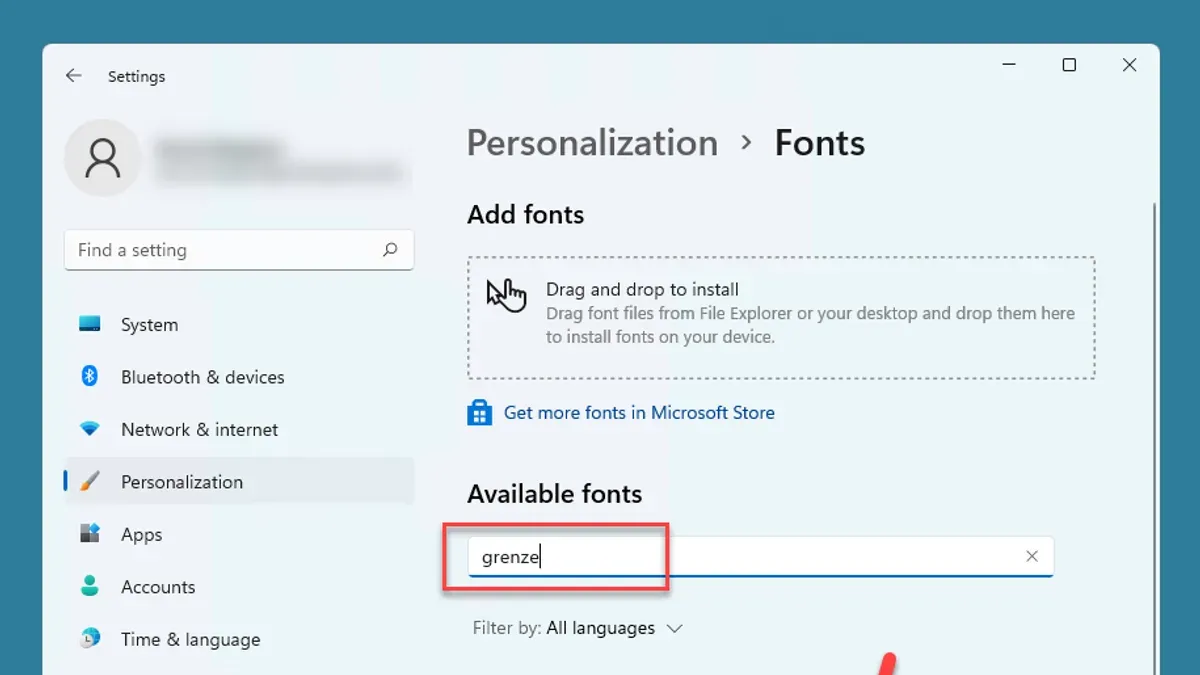
Task: Go back using the Settings back arrow
Action: point(73,76)
